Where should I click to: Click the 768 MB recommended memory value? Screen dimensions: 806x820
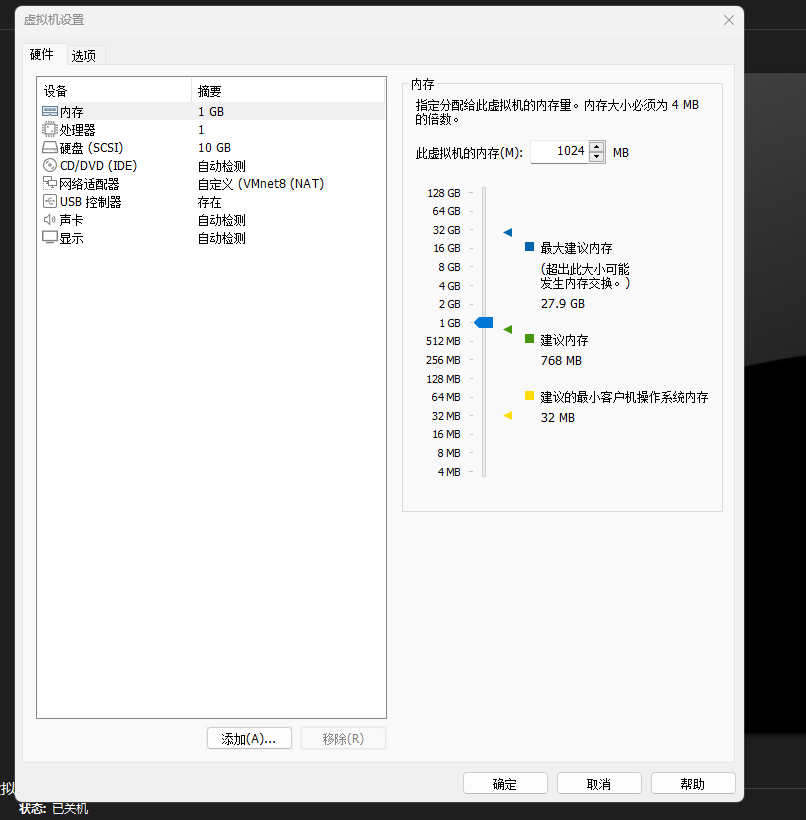tap(561, 361)
